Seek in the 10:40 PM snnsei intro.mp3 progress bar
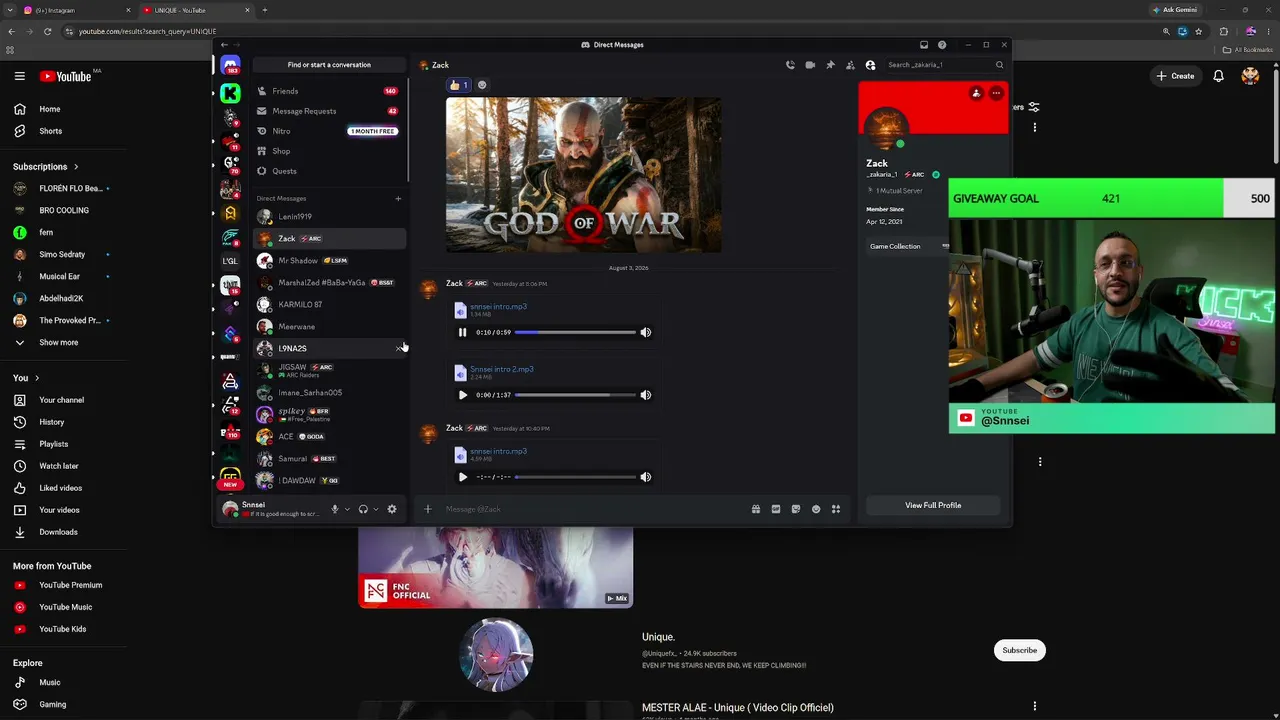 point(575,477)
